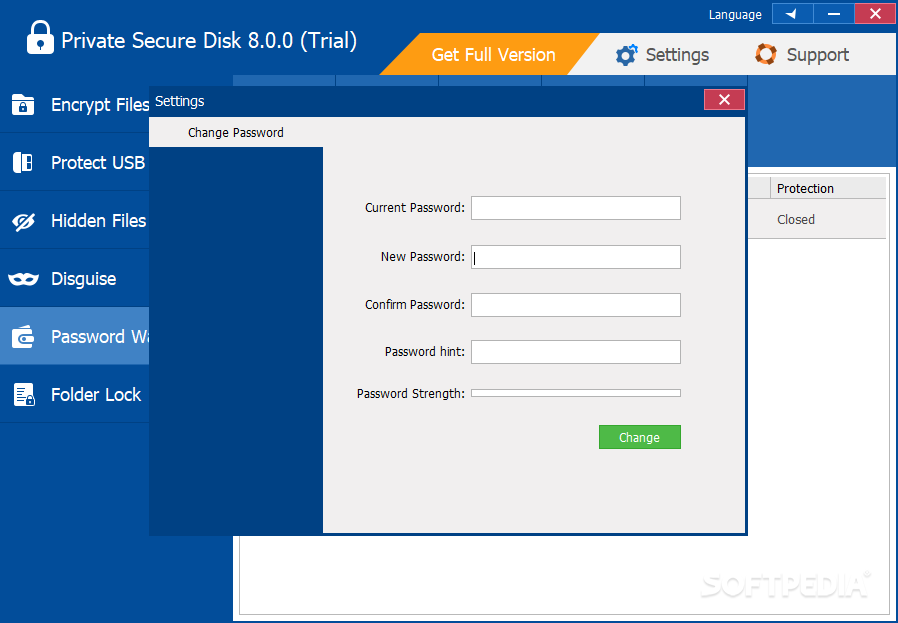
Task: Select the Password Wallet icon
Action: (x=23, y=337)
